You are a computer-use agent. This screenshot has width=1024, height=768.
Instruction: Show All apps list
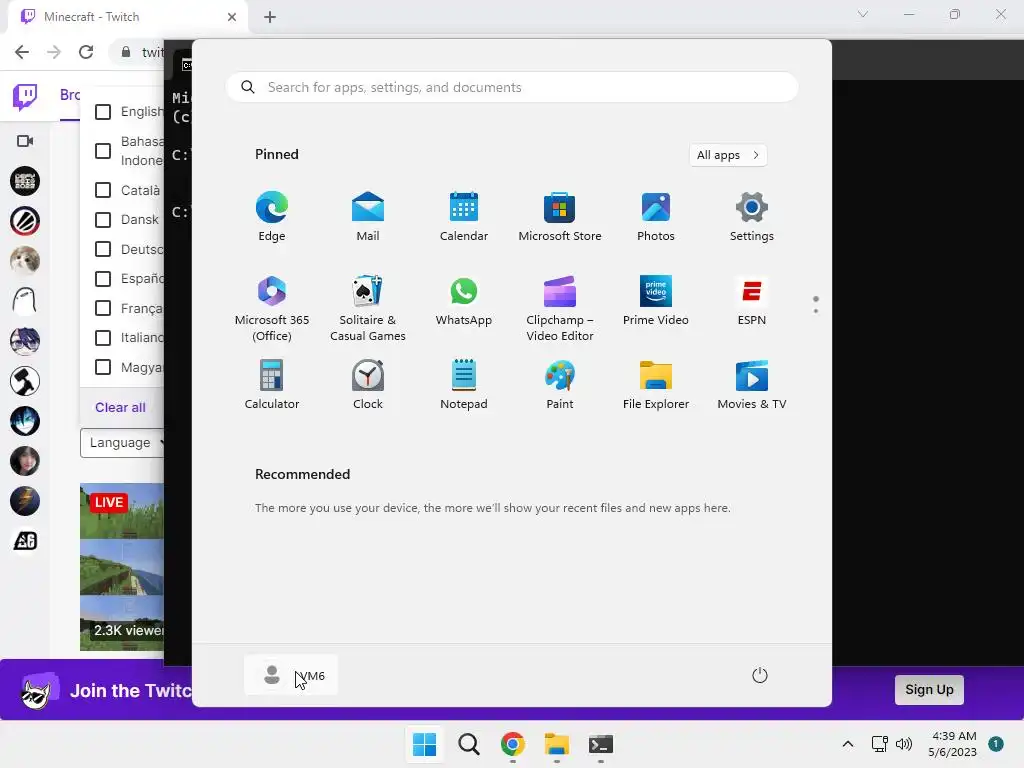[728, 155]
